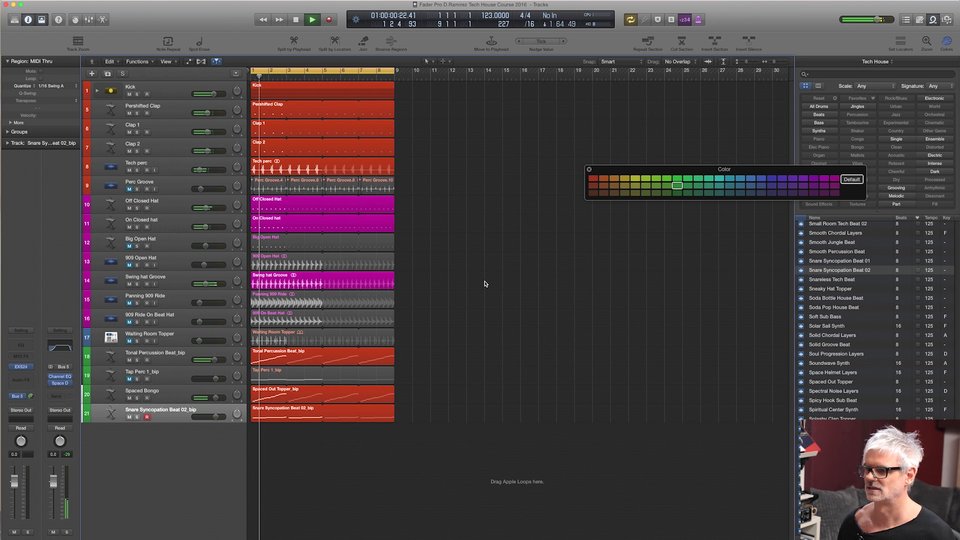The image size is (960, 540).
Task: Expand the Track inspector disclosure triangle
Action: [7, 143]
